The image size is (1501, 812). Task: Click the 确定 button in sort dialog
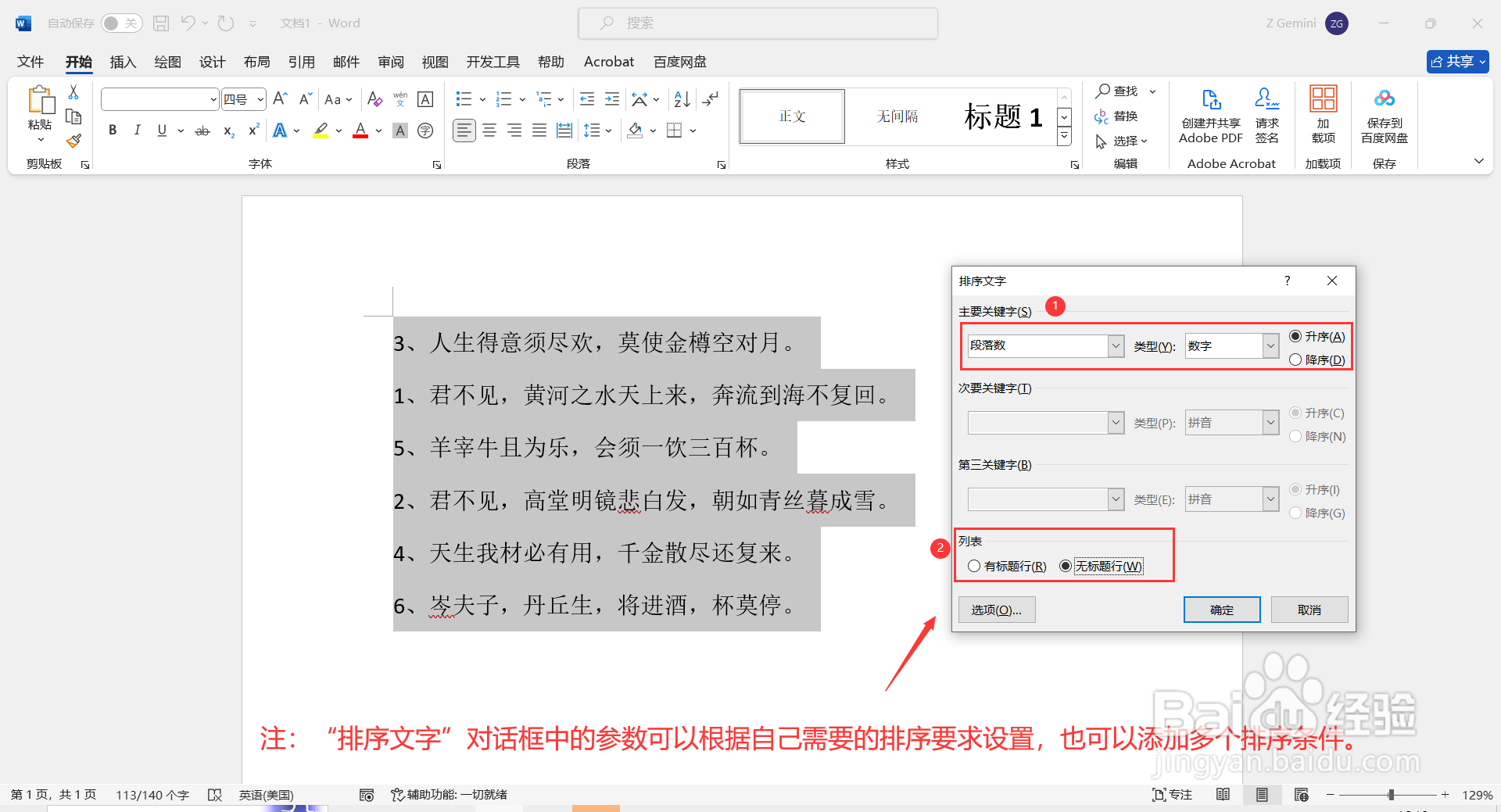click(1221, 610)
